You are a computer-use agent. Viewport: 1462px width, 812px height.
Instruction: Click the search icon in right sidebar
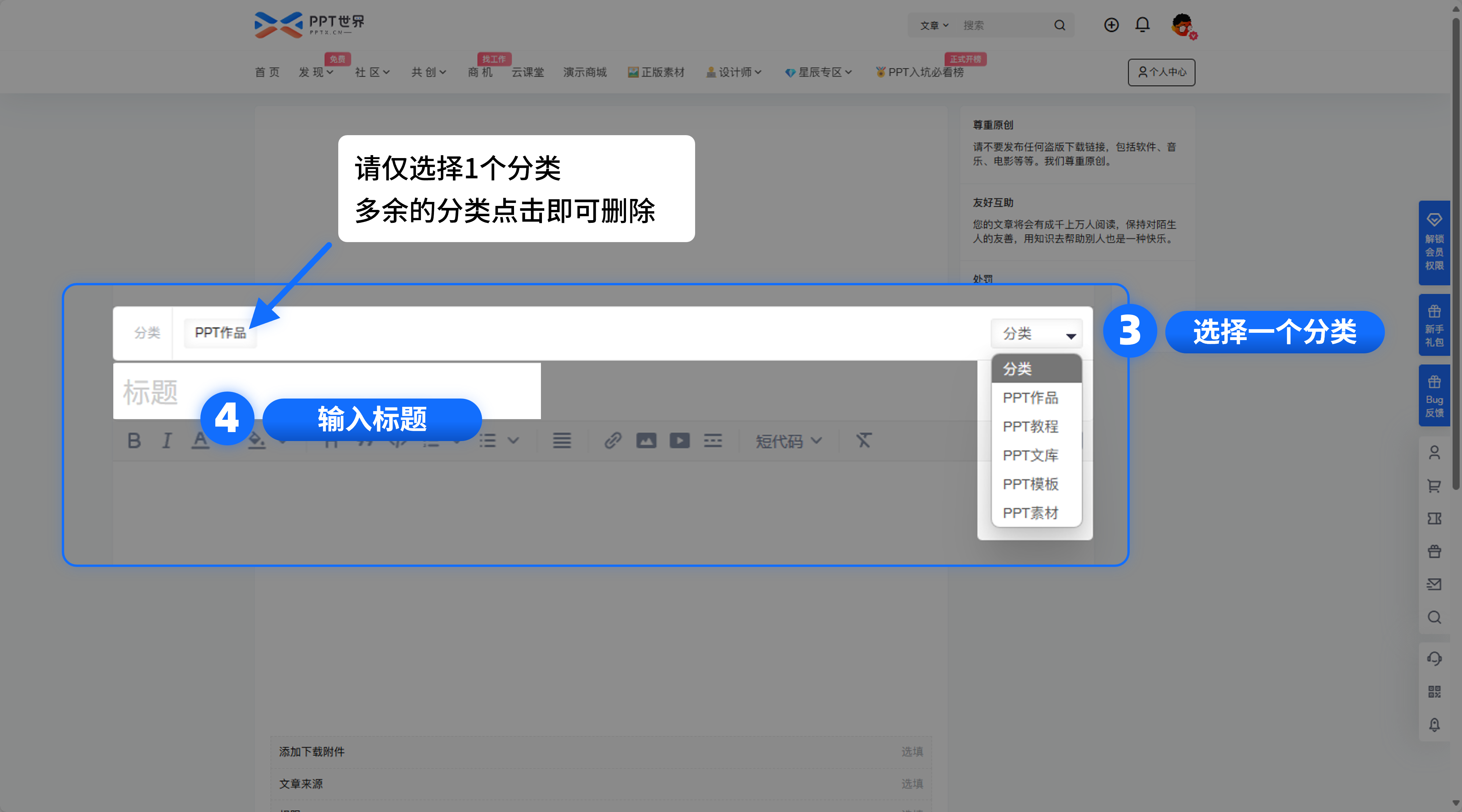[1434, 617]
